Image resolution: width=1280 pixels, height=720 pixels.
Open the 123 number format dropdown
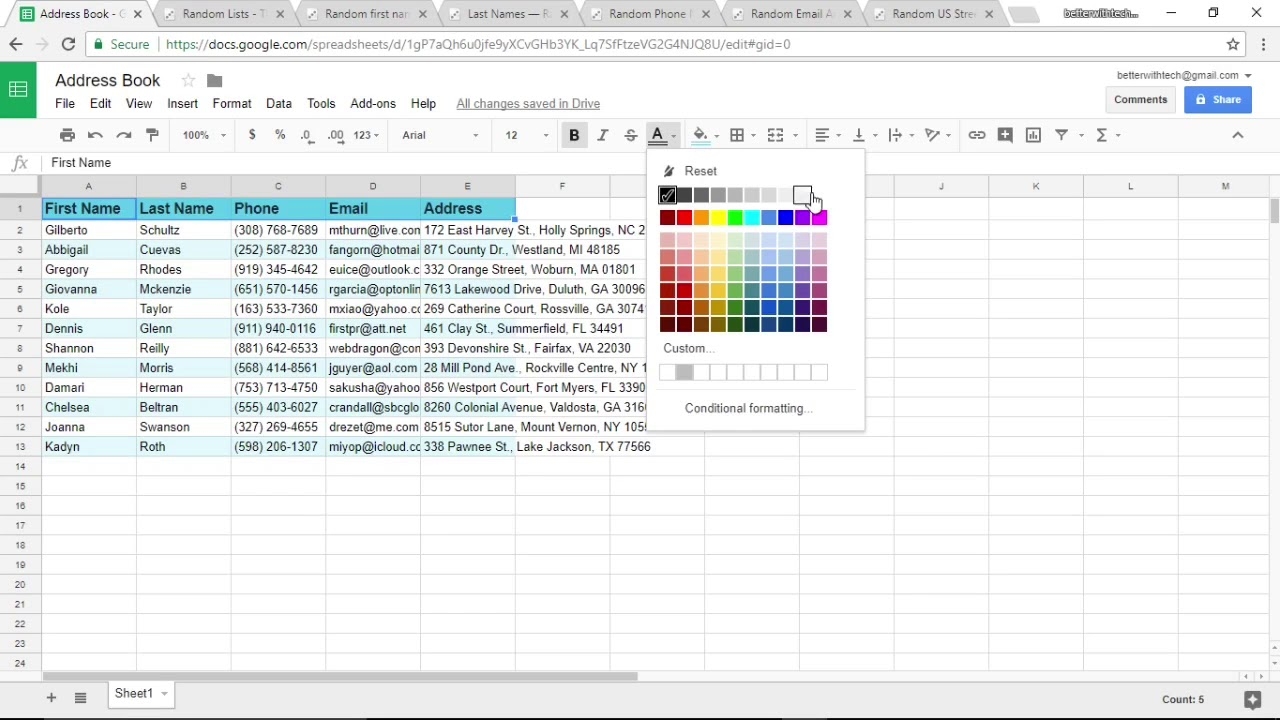pyautogui.click(x=366, y=135)
